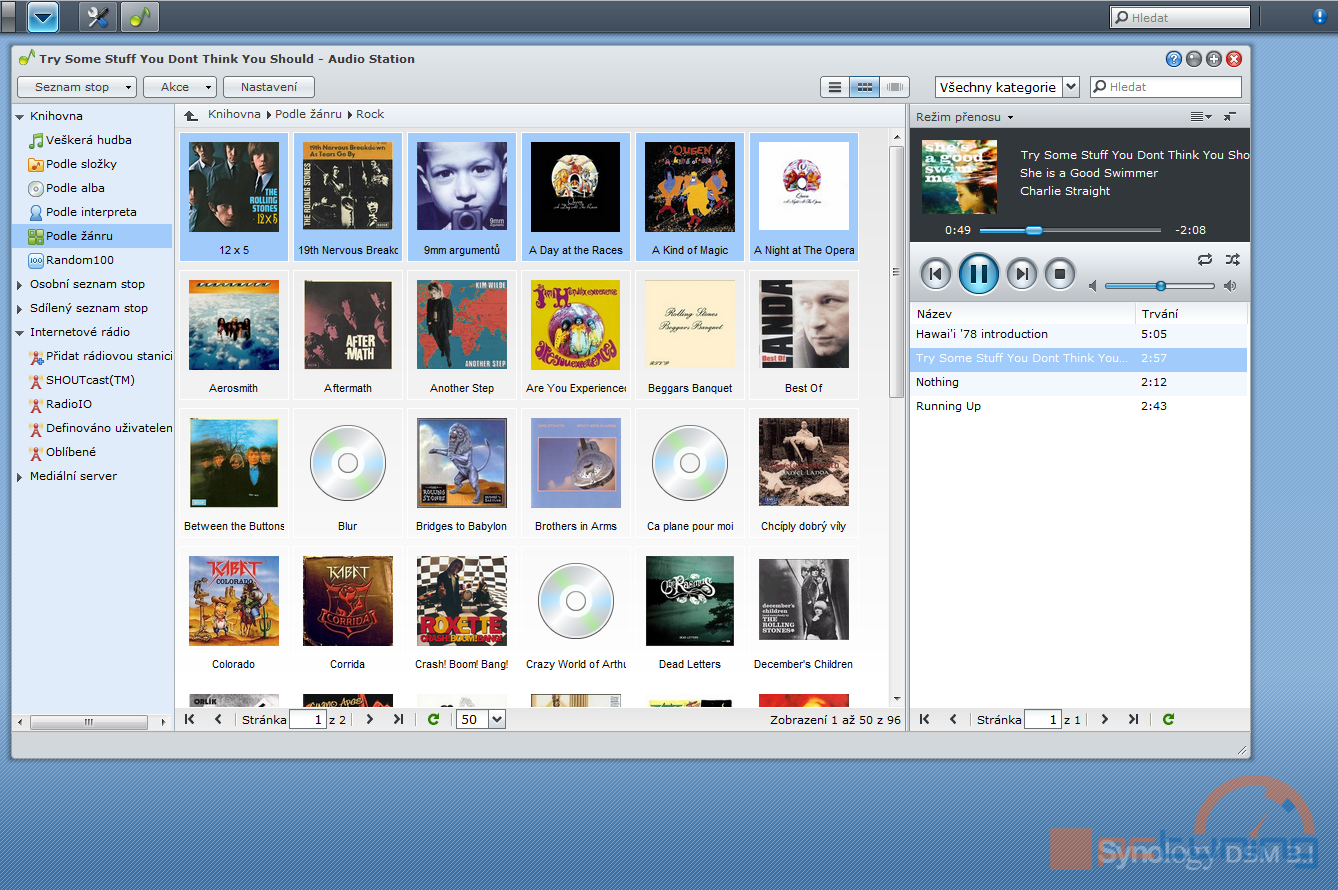Go up one level in the breadcrumb
This screenshot has height=890, width=1338.
(x=190, y=115)
